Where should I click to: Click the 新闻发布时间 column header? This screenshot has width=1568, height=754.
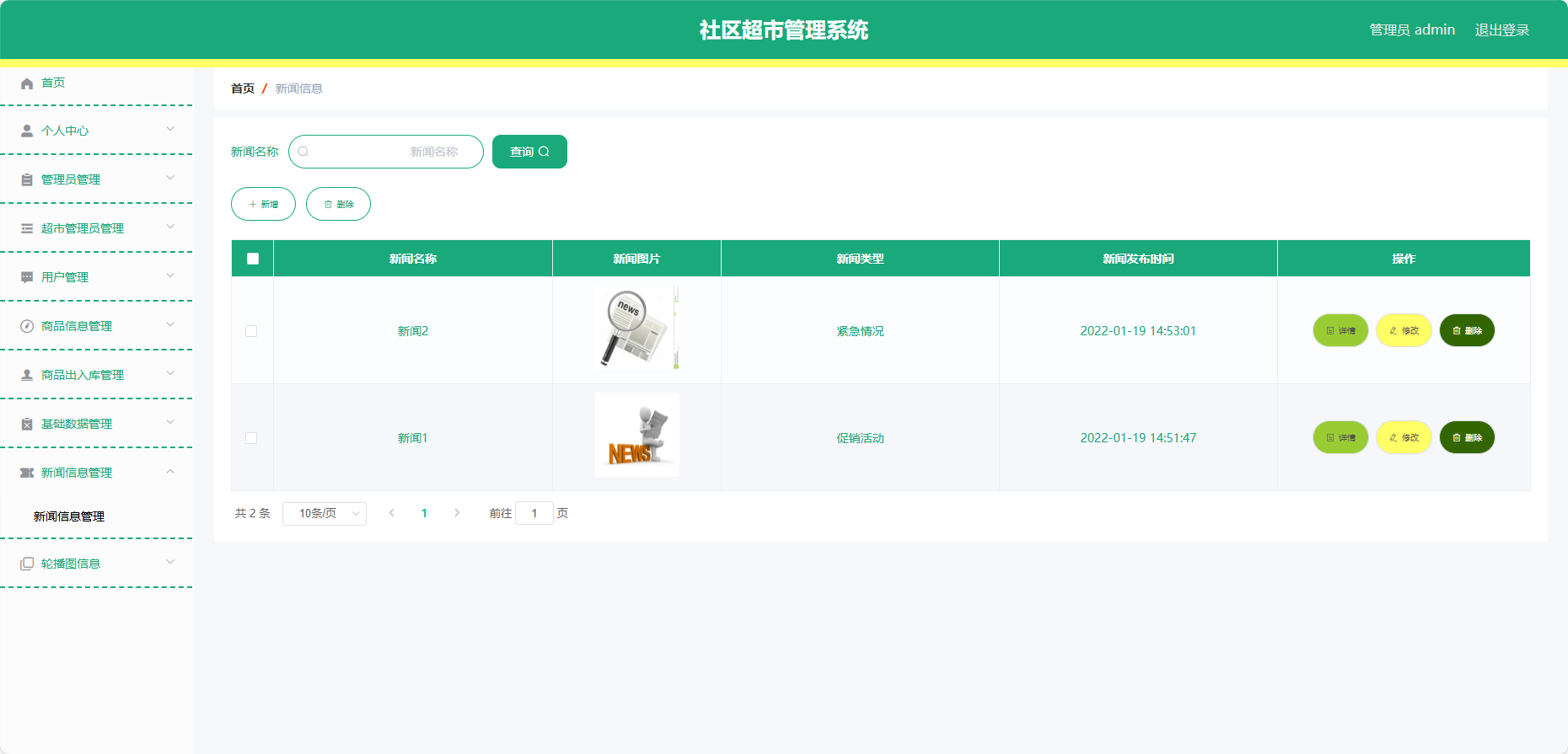click(x=1138, y=259)
